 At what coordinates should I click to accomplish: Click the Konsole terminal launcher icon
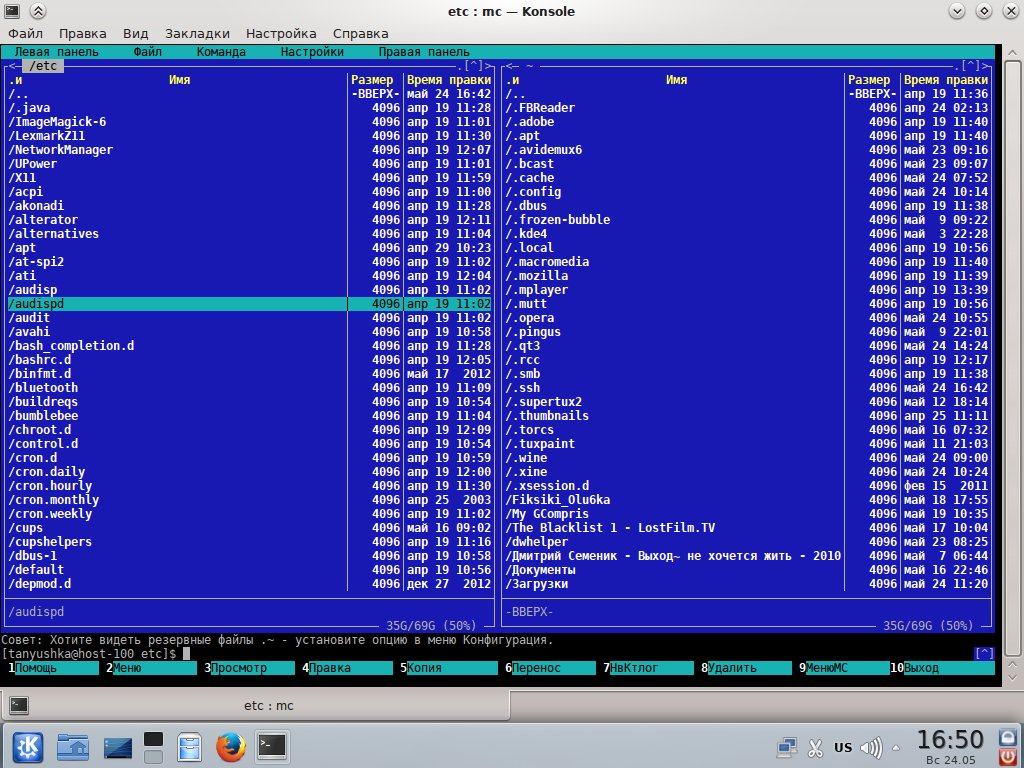point(272,746)
